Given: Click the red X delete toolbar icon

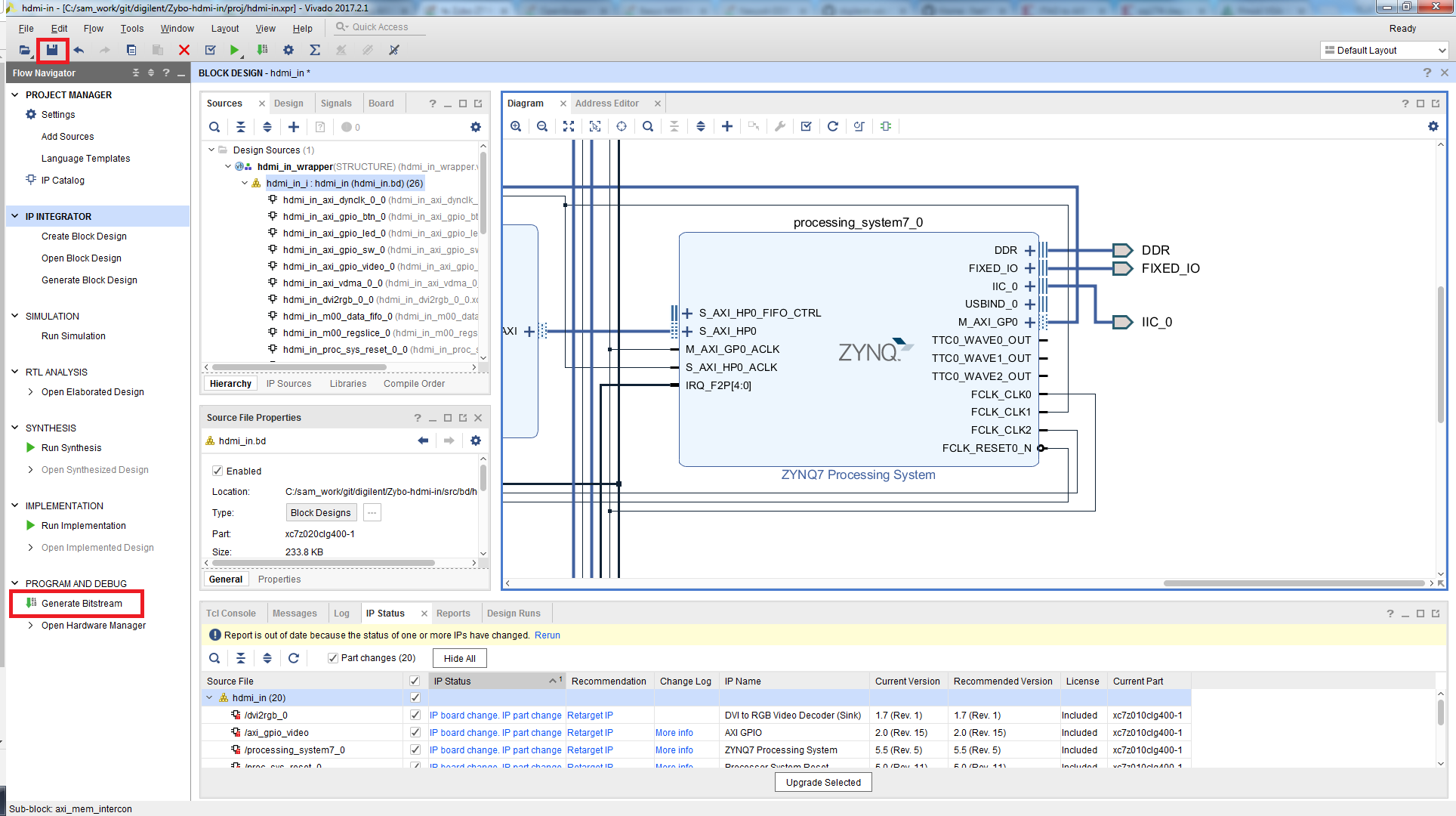Looking at the screenshot, I should tap(184, 50).
